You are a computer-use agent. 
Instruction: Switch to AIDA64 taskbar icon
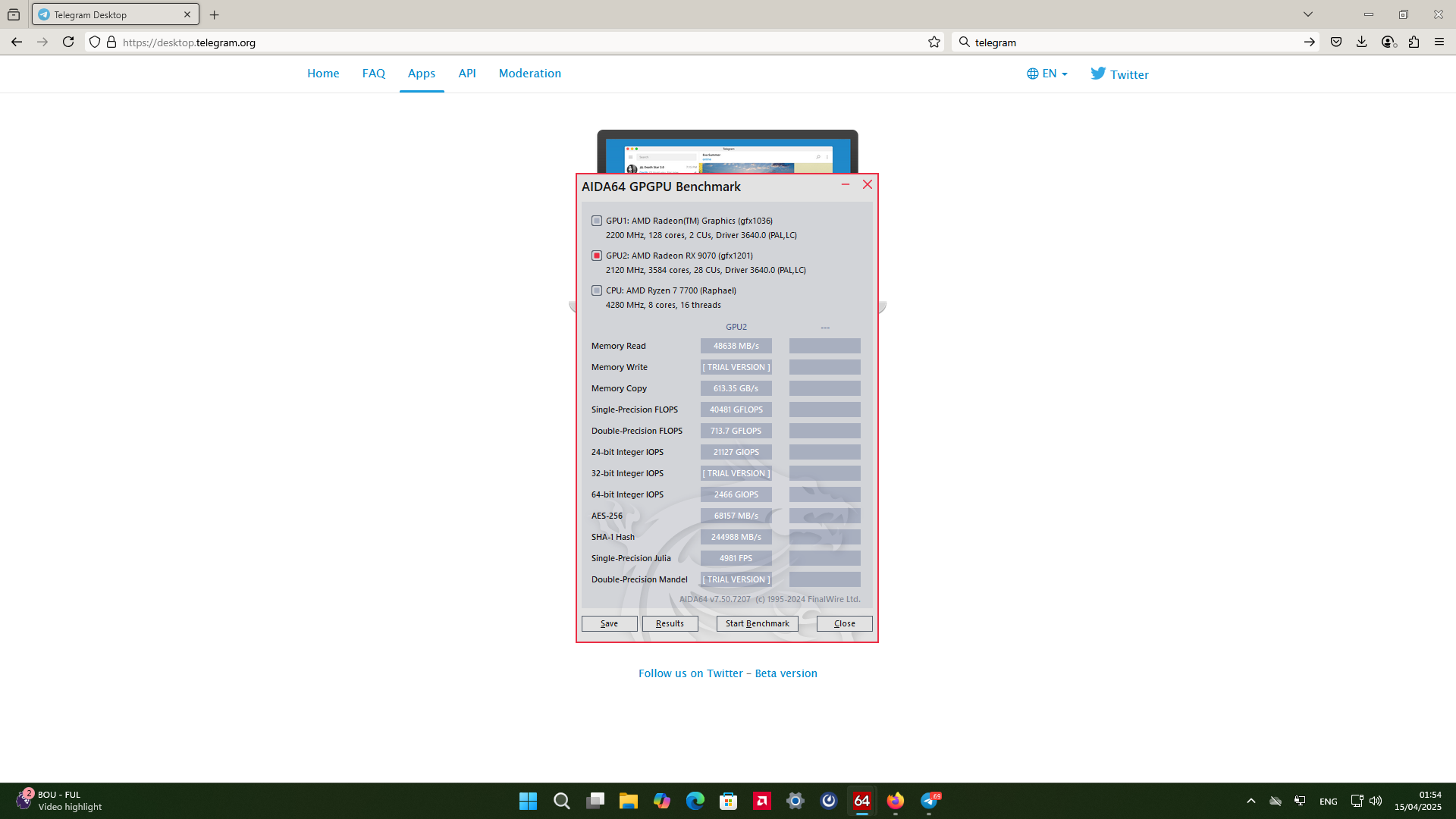(862, 801)
